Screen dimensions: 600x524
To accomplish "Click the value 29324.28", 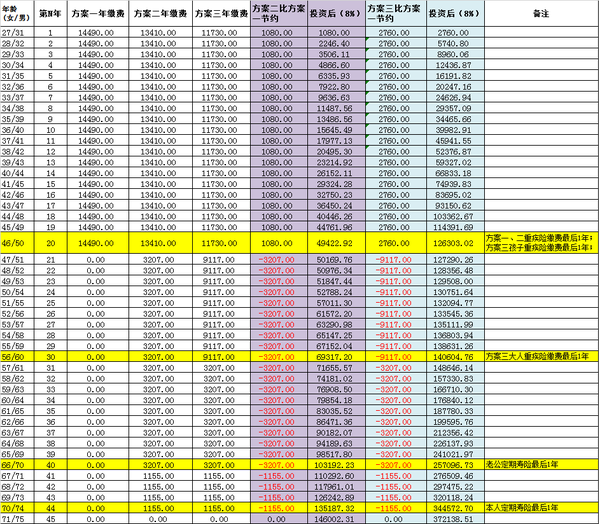I will 336,184.
